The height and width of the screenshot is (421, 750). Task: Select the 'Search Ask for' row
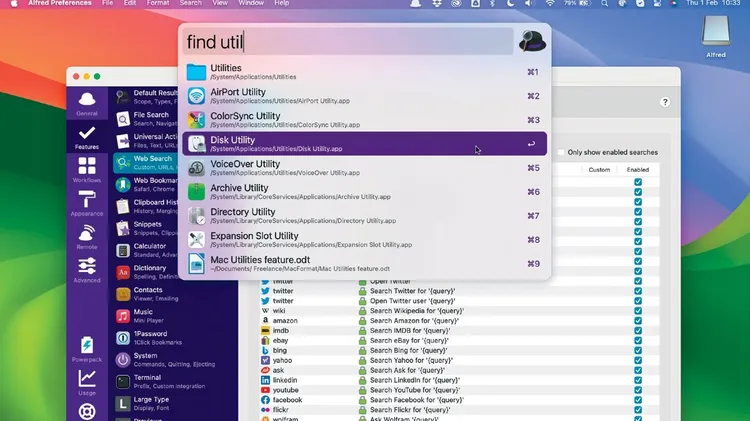click(459, 370)
